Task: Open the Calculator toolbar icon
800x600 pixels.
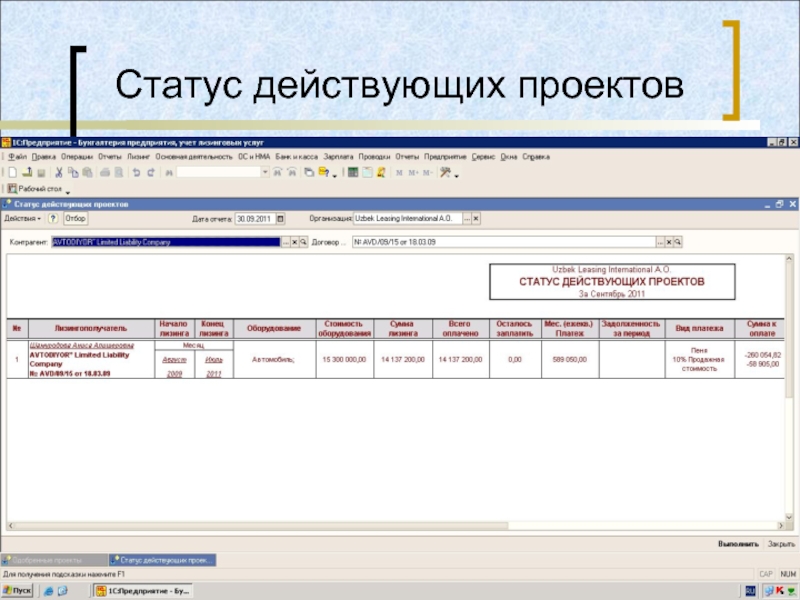Action: pyautogui.click(x=353, y=172)
